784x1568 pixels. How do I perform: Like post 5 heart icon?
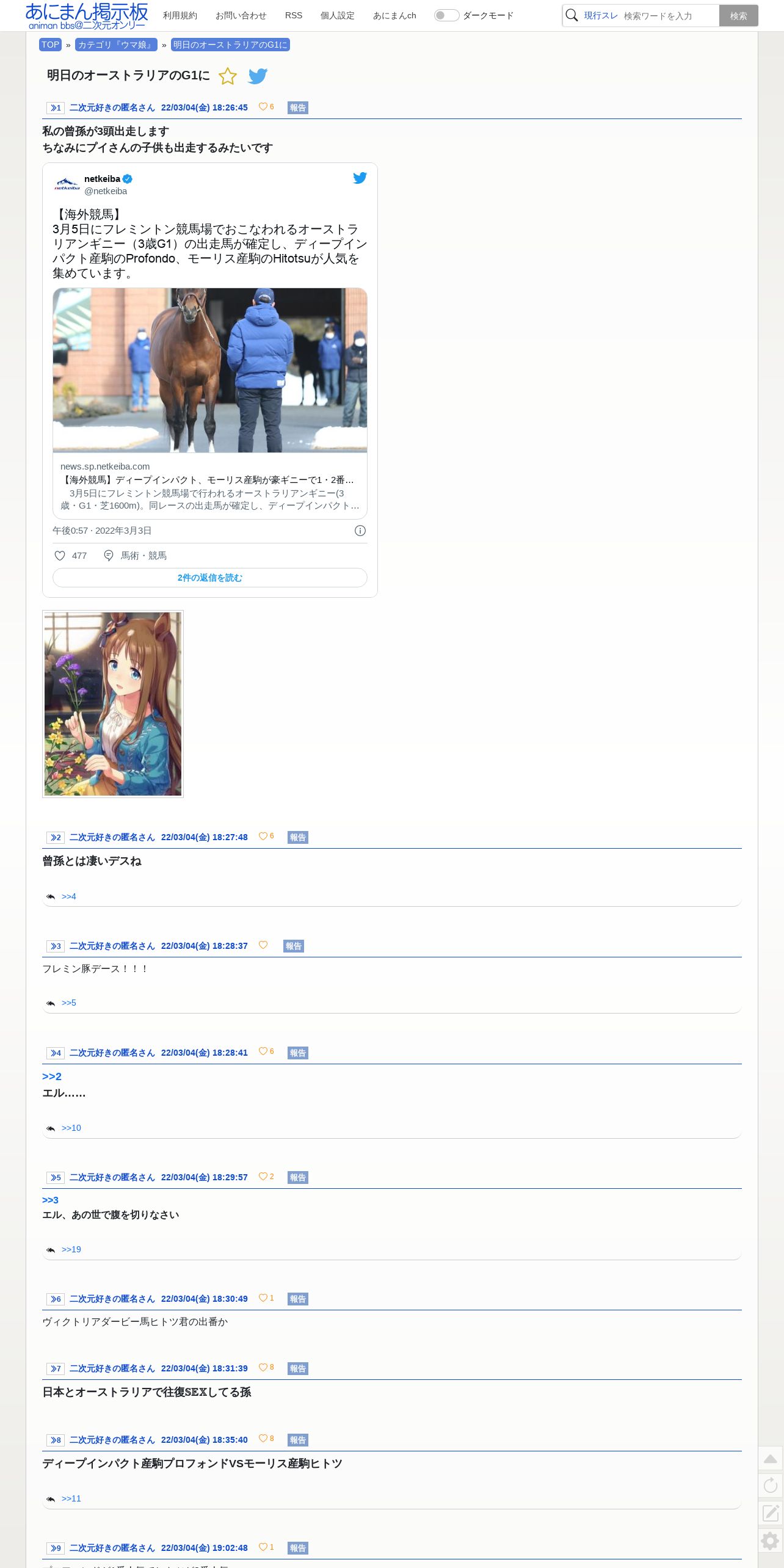[263, 1177]
